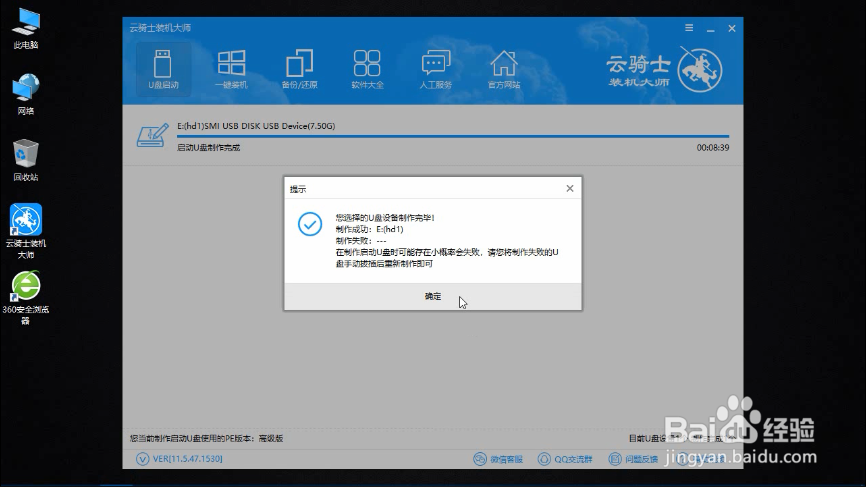The width and height of the screenshot is (866, 487).
Task: Open the U盘启动 tab
Action: [x=163, y=70]
